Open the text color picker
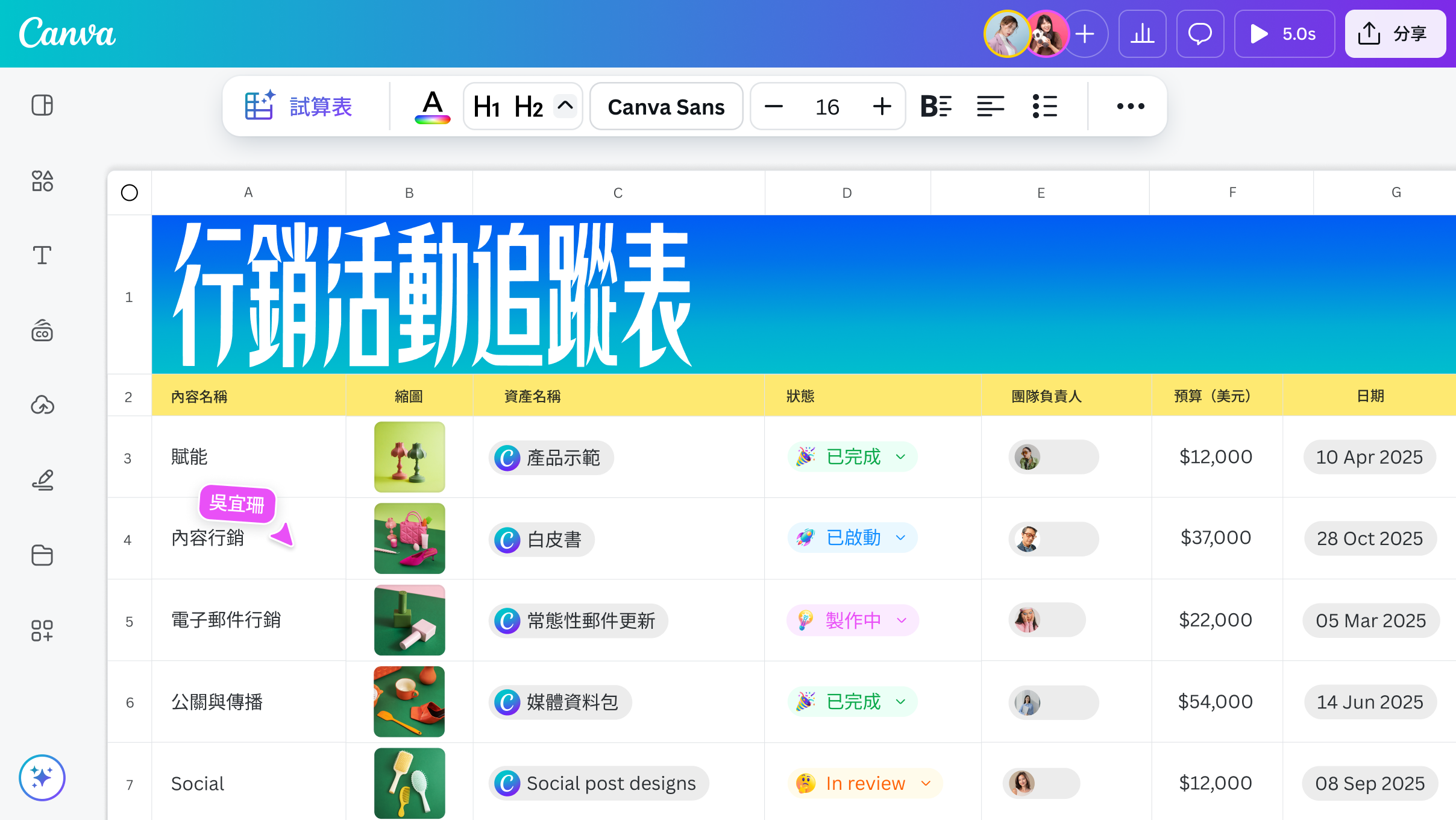1456x820 pixels. coord(433,107)
